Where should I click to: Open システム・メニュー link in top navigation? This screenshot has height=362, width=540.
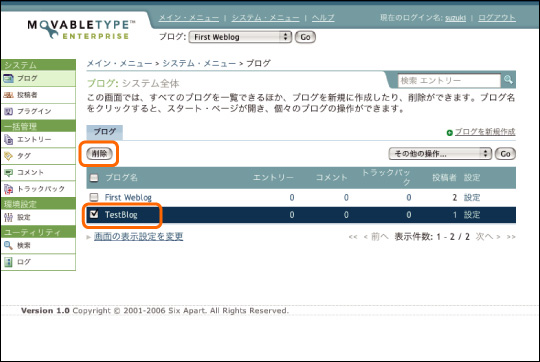266,18
